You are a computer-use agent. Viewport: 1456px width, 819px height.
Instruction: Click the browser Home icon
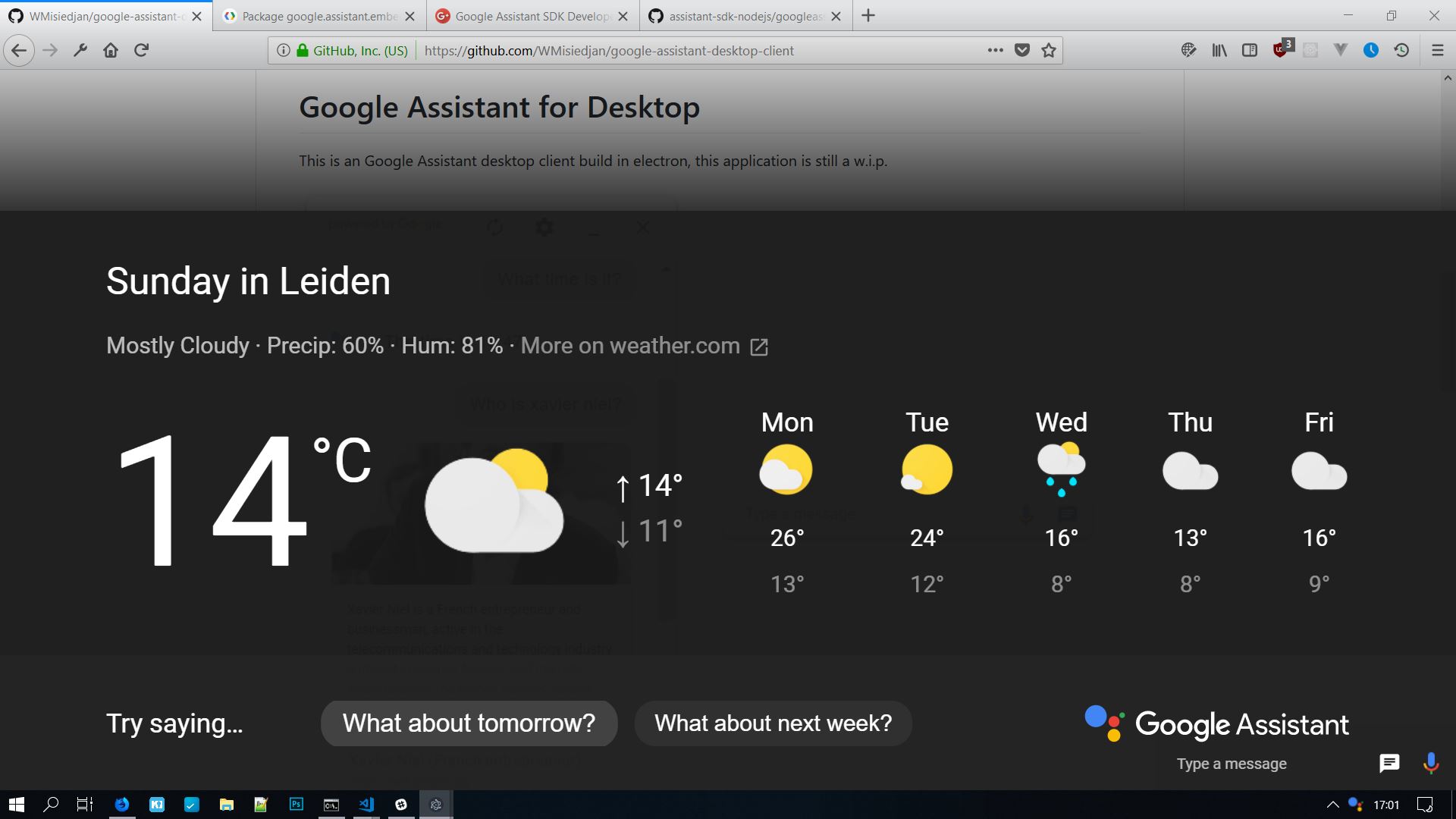pos(111,50)
